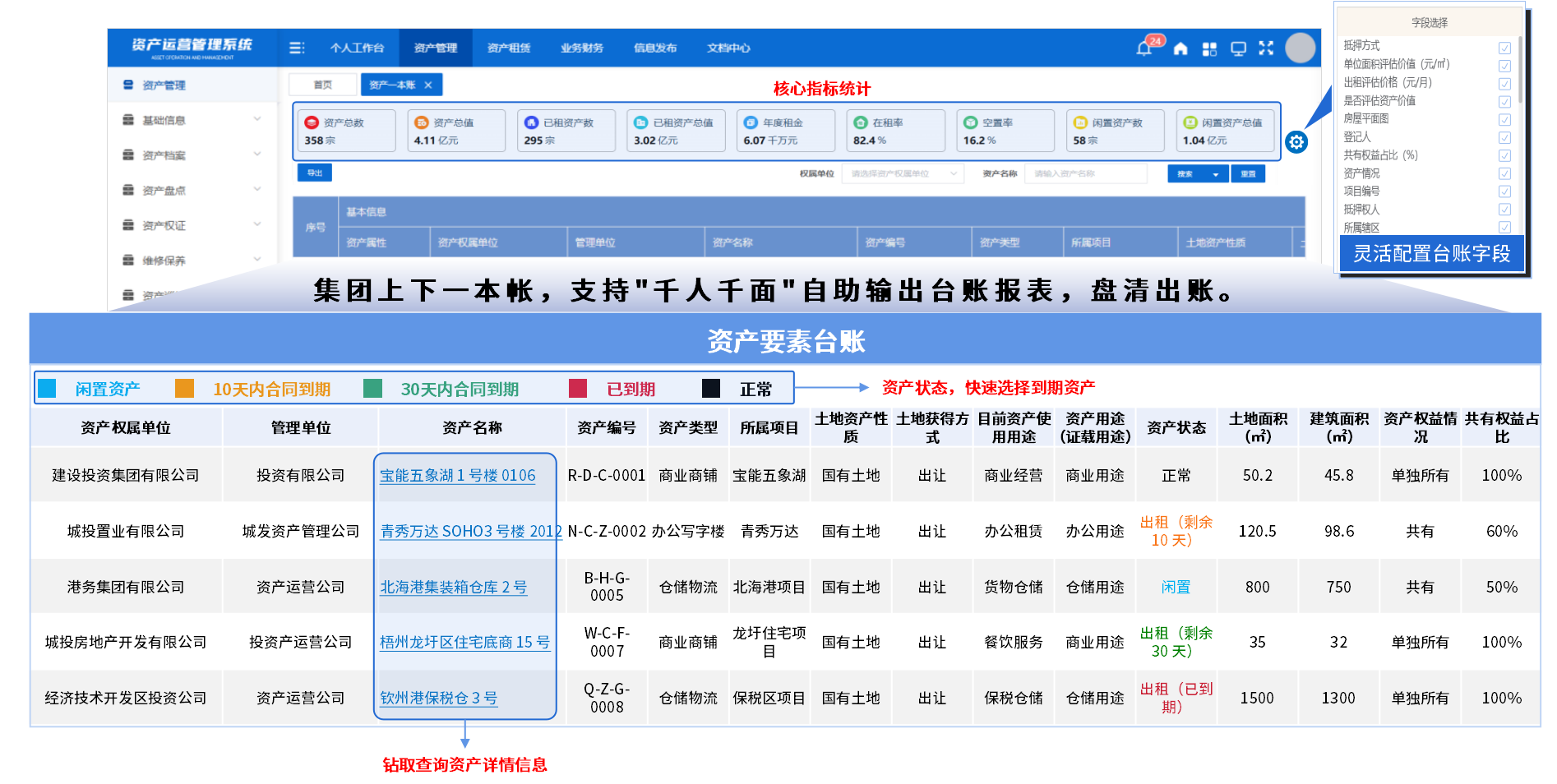Open the 首页 tab

point(322,84)
